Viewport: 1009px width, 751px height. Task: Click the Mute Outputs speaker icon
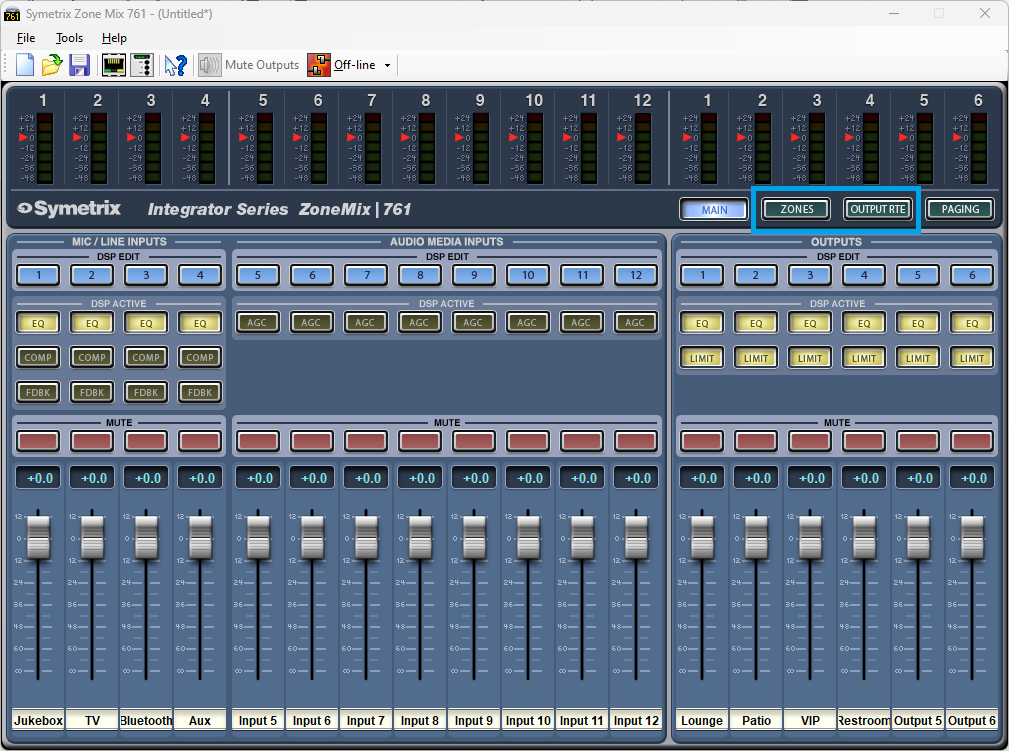click(x=209, y=65)
